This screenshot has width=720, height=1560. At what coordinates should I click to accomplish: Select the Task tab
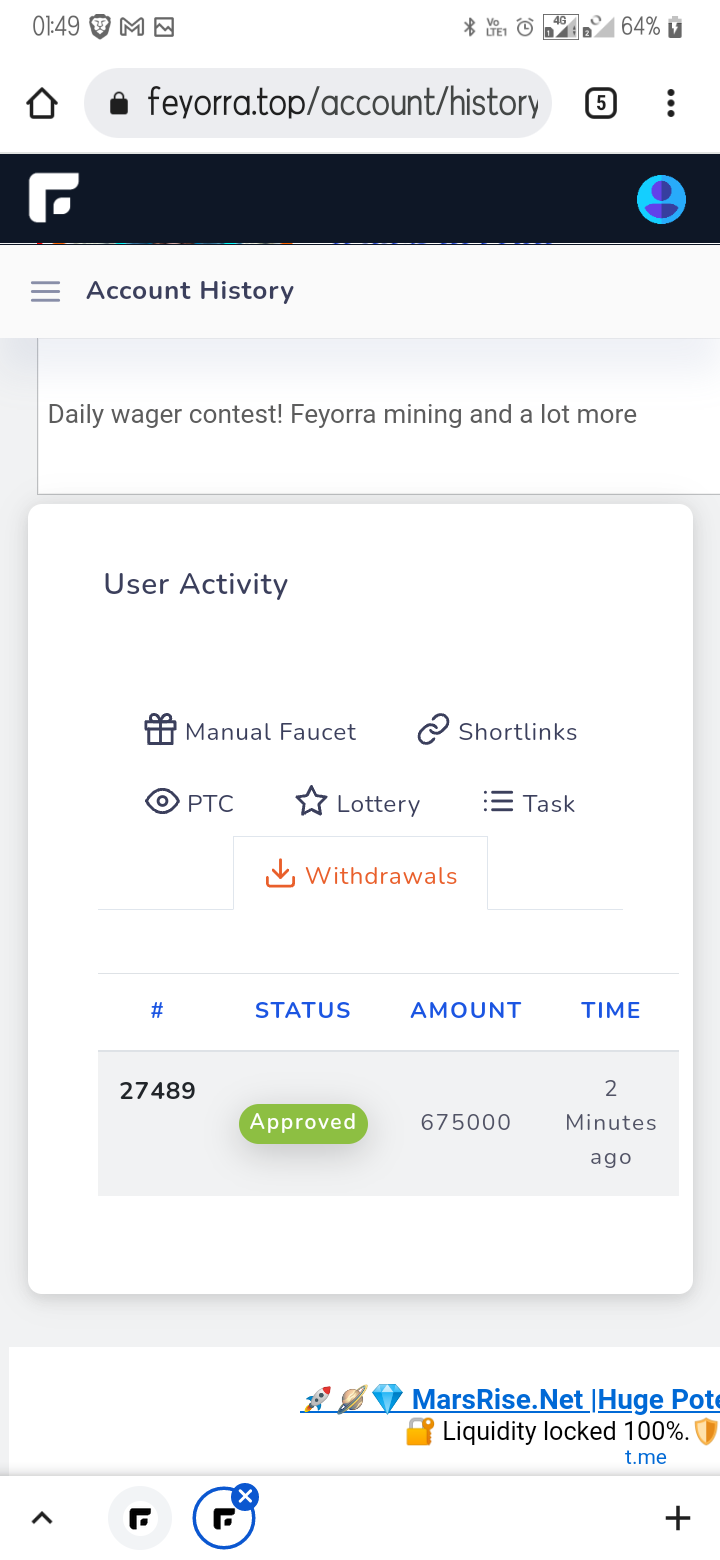[528, 803]
